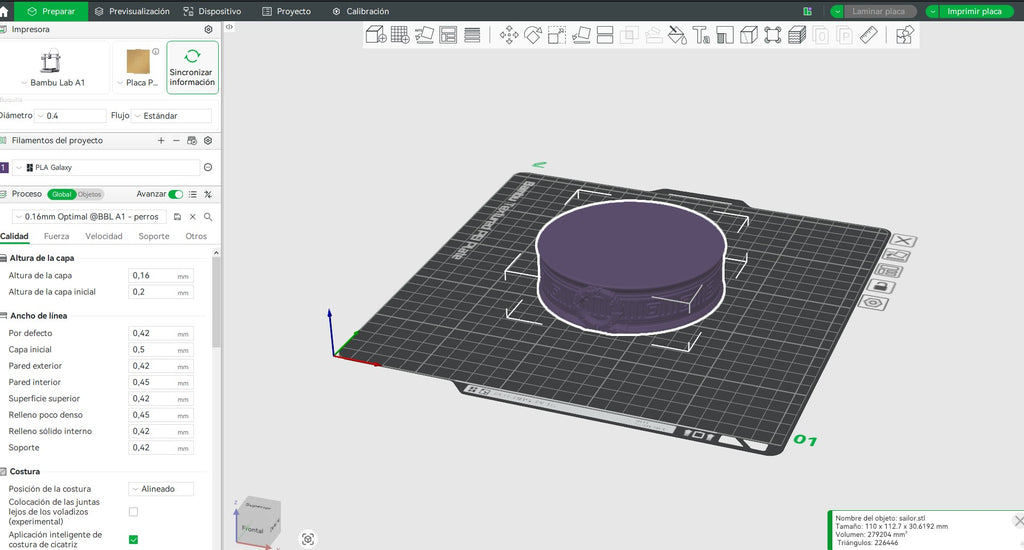Select the Measure ruler tool
The height and width of the screenshot is (550, 1024).
[x=869, y=35]
